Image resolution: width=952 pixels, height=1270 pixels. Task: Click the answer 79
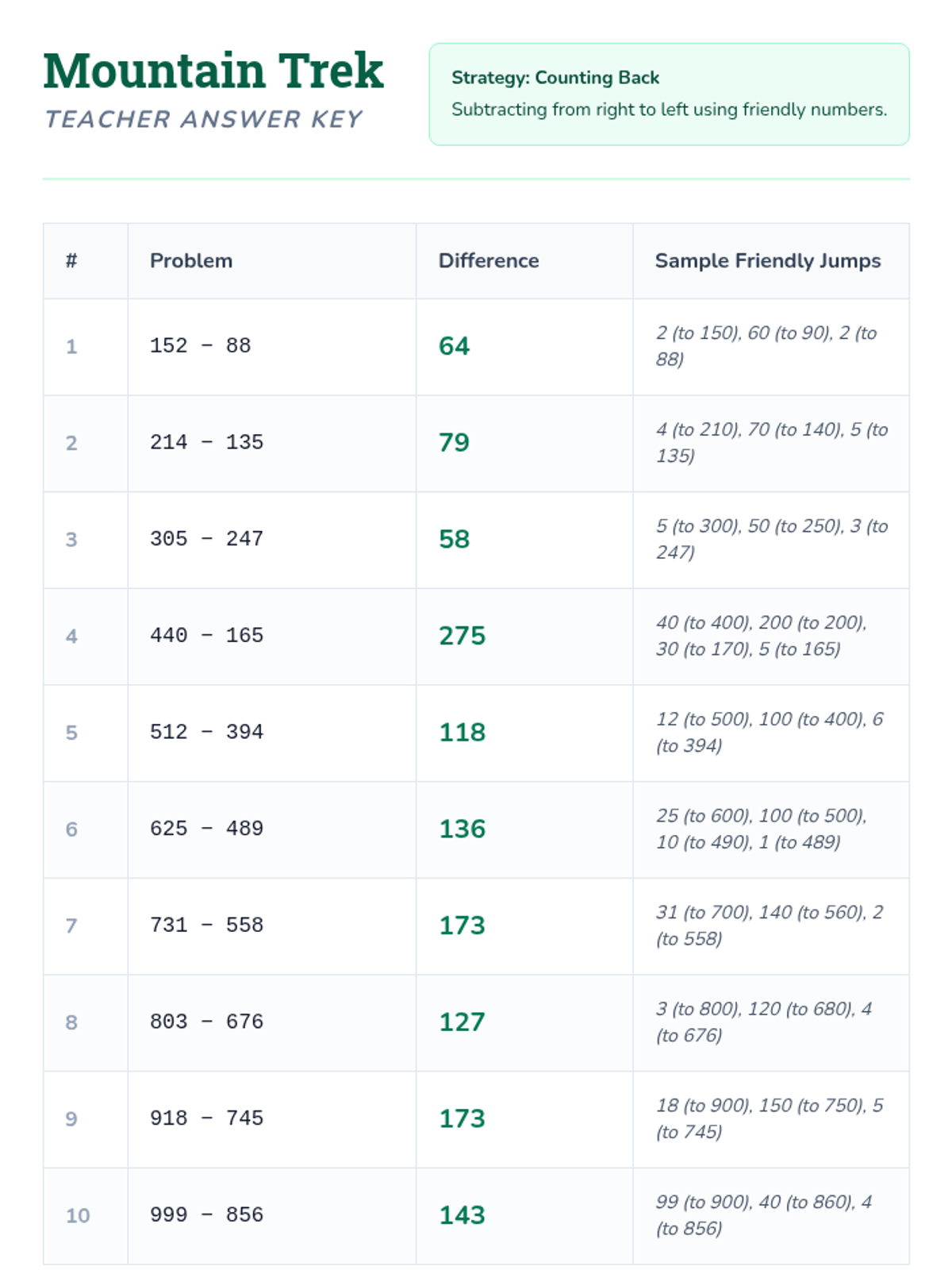point(455,442)
